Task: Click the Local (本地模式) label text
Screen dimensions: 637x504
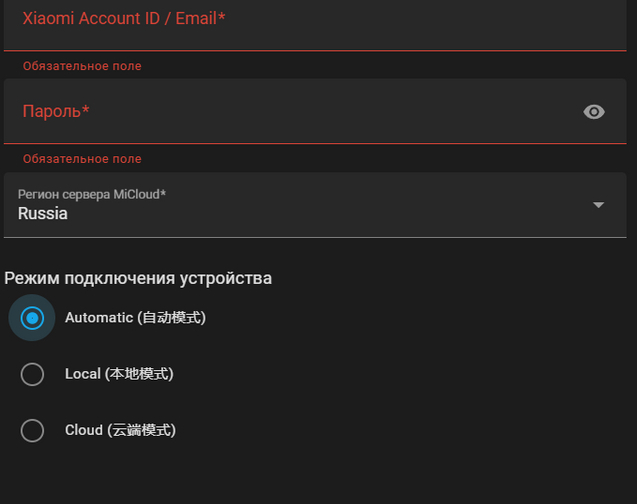Action: pos(119,374)
